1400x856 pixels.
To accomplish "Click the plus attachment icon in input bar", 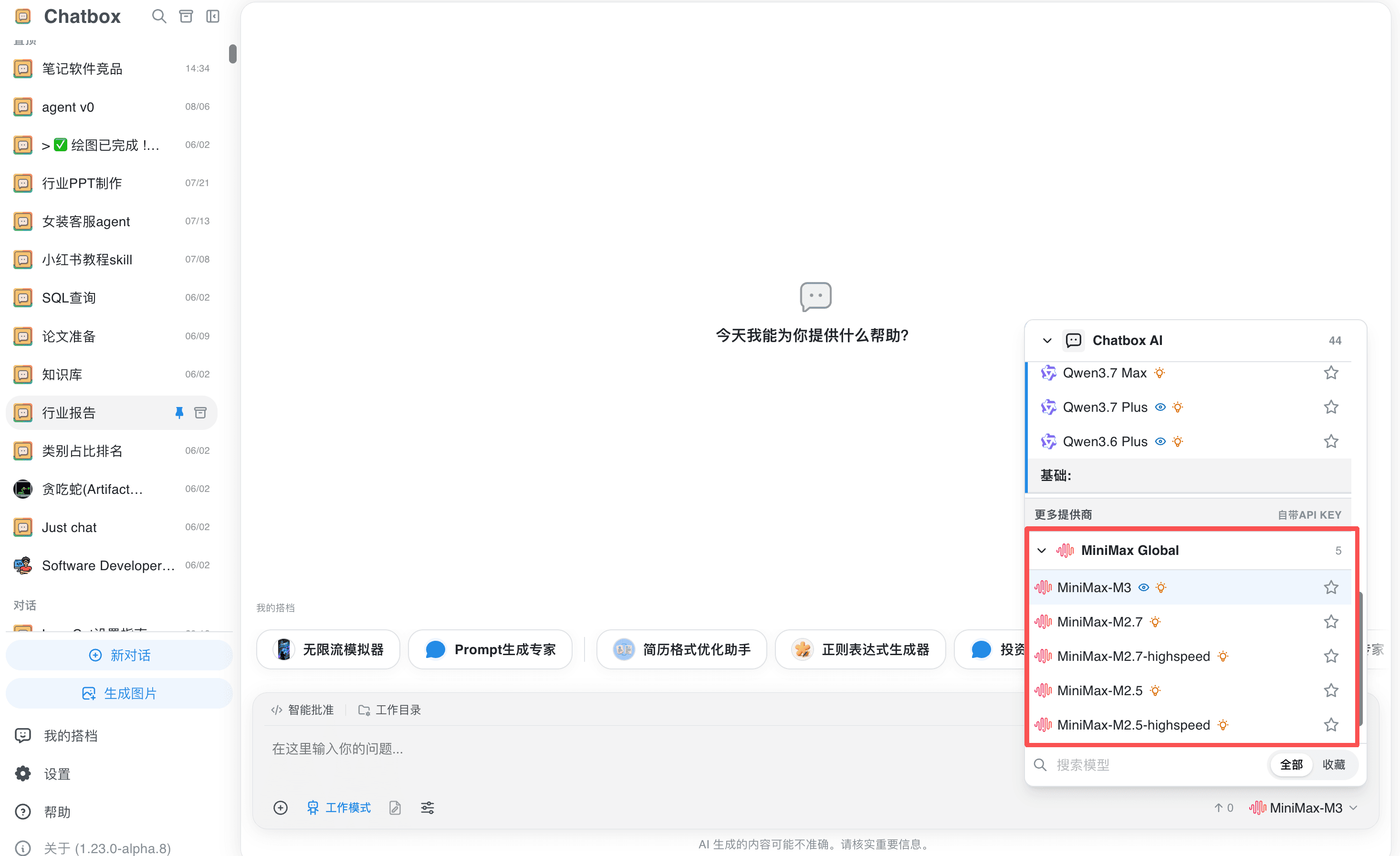I will pyautogui.click(x=281, y=807).
